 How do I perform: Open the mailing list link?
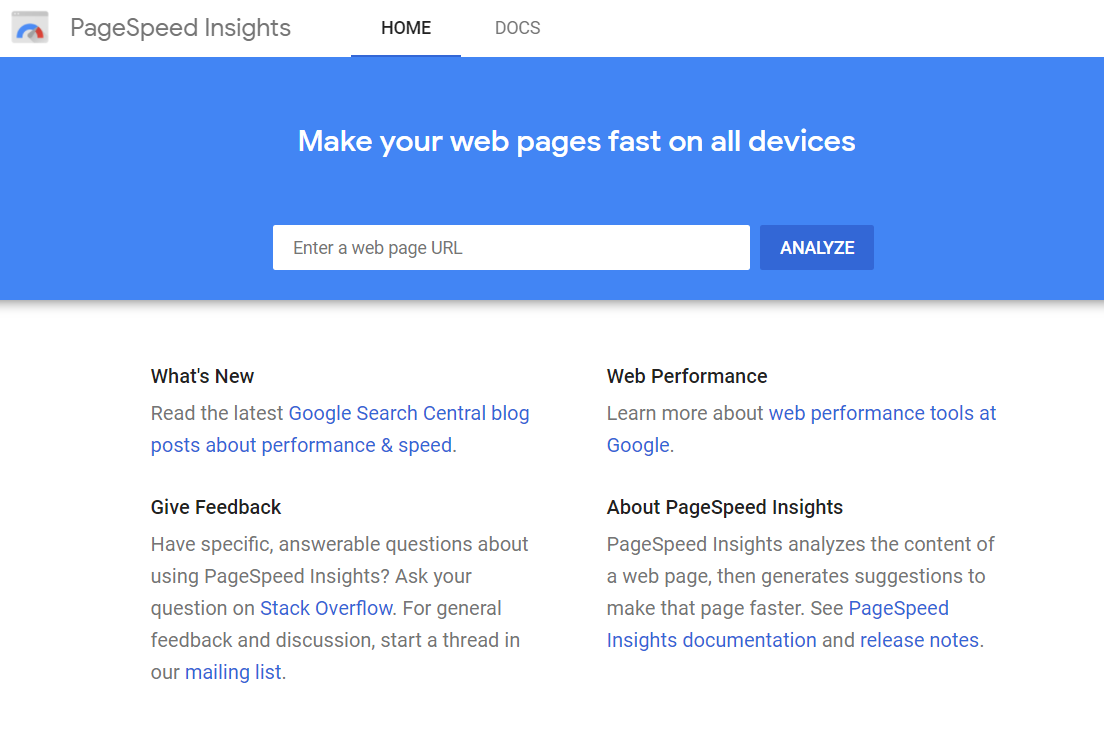(x=231, y=671)
